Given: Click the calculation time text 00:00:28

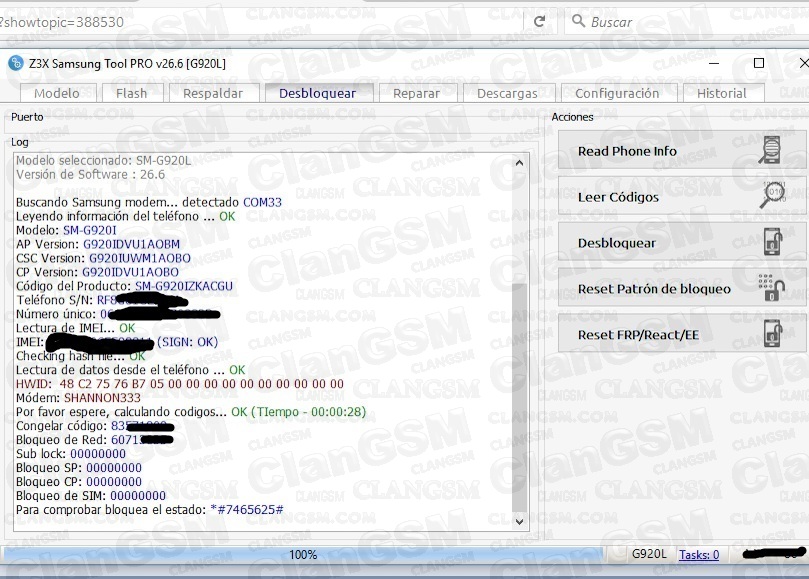Looking at the screenshot, I should coord(338,411).
